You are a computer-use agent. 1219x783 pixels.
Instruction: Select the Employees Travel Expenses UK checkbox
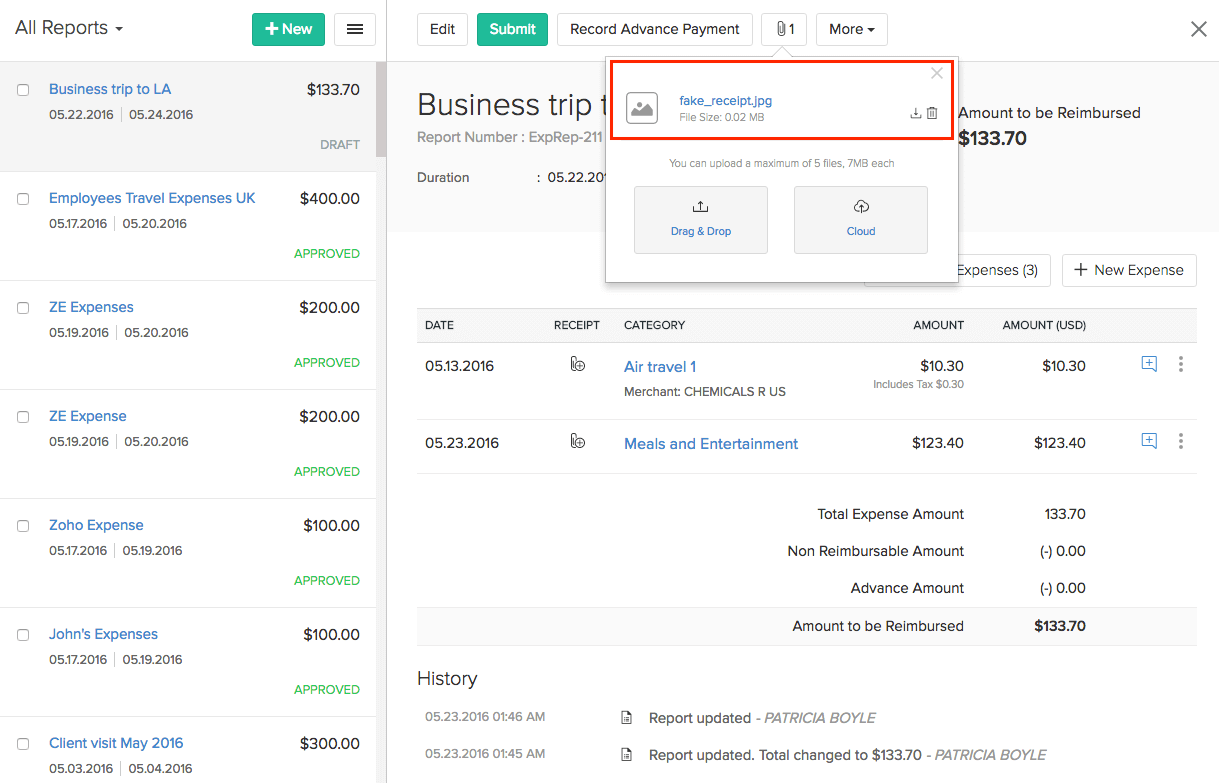coord(23,199)
